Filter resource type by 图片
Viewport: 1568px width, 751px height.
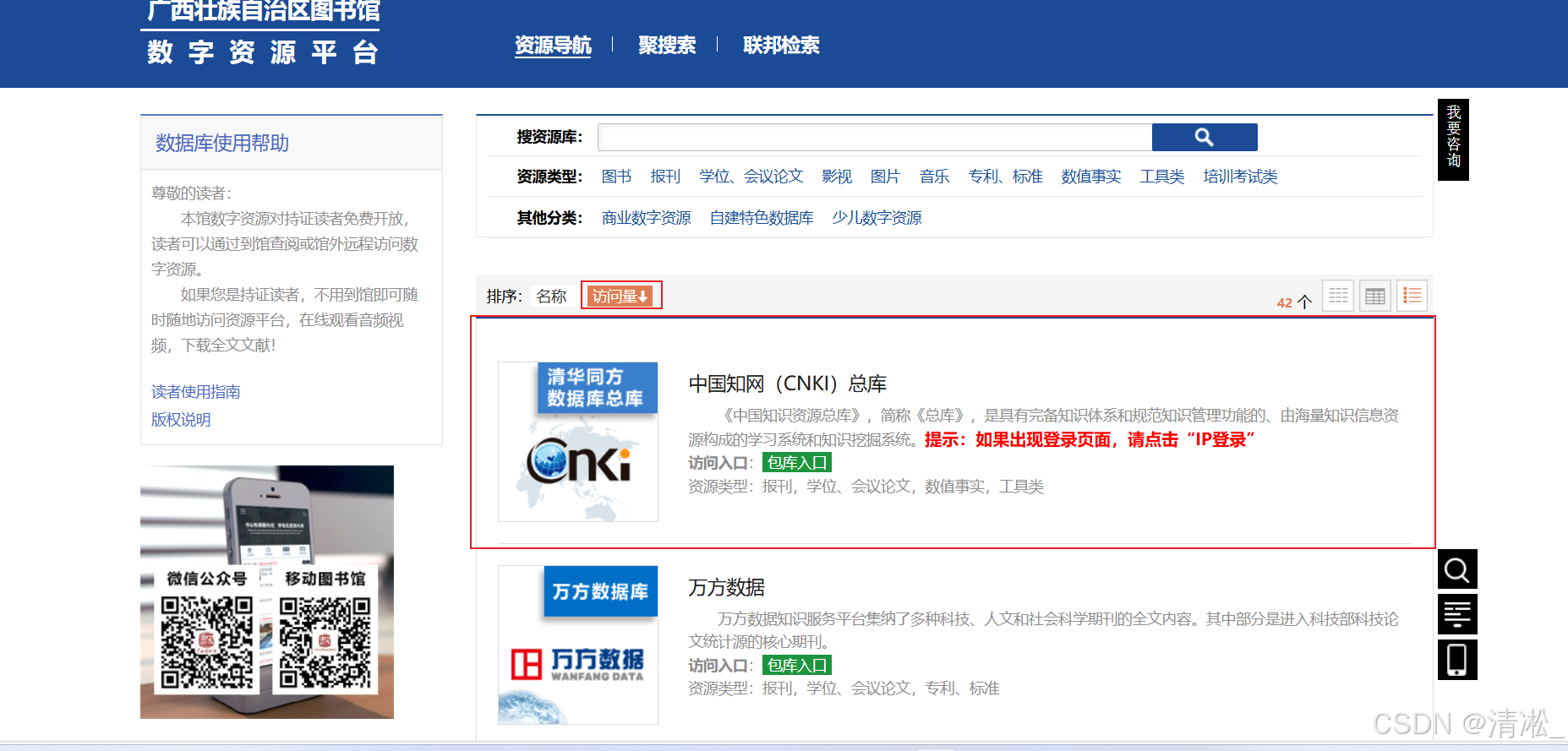point(885,177)
